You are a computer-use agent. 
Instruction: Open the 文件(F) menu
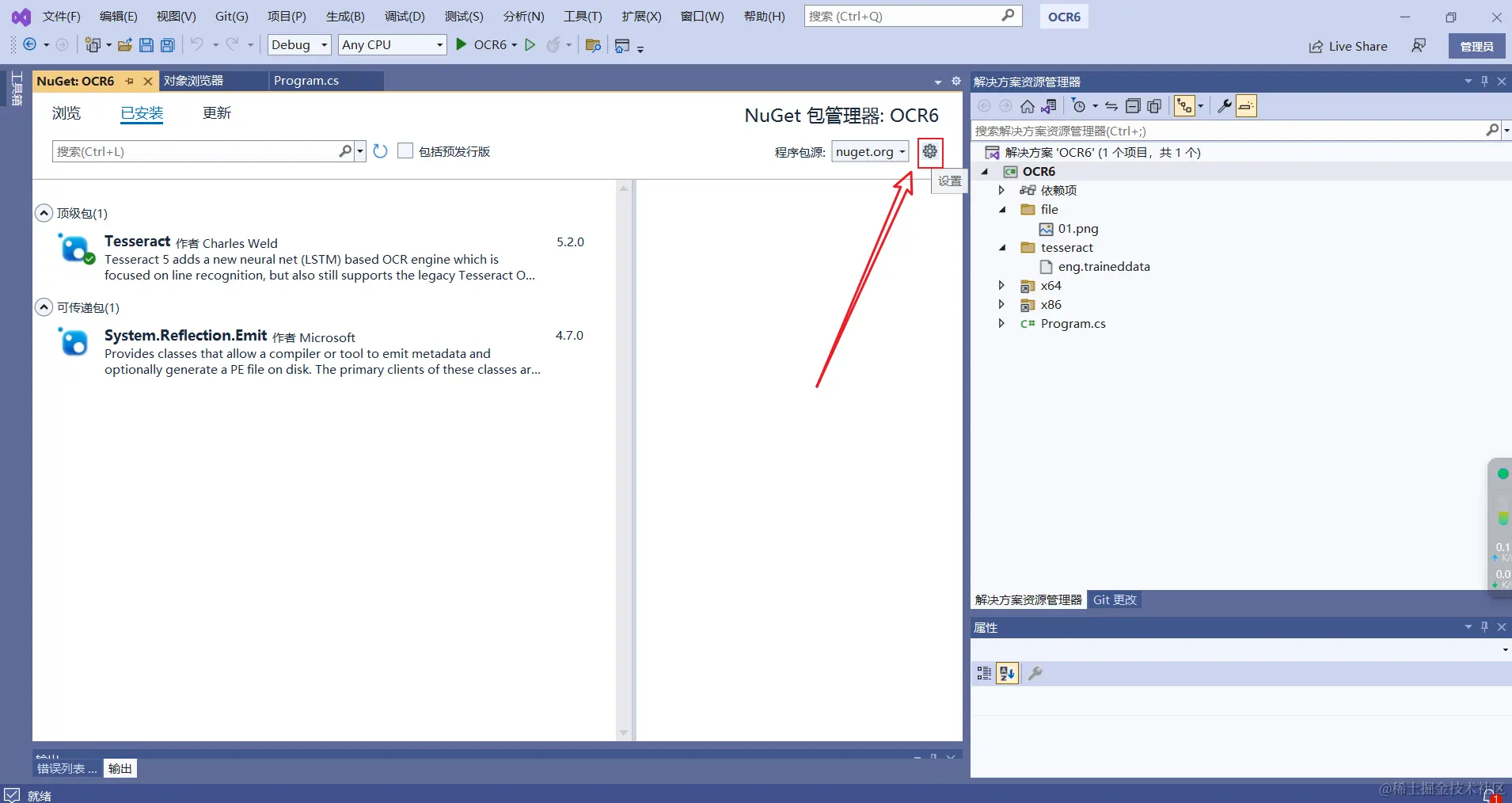(x=61, y=17)
